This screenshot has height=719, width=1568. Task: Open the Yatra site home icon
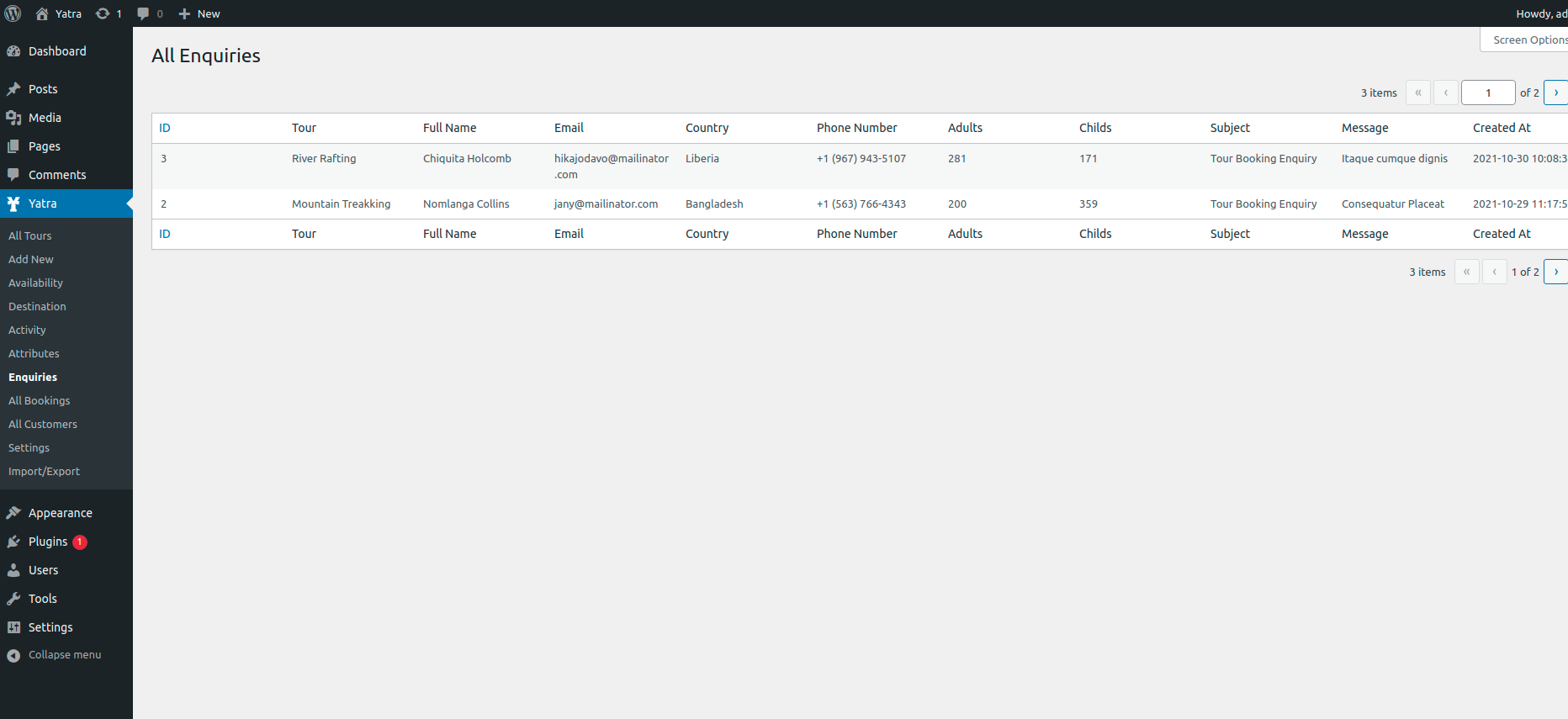[42, 13]
